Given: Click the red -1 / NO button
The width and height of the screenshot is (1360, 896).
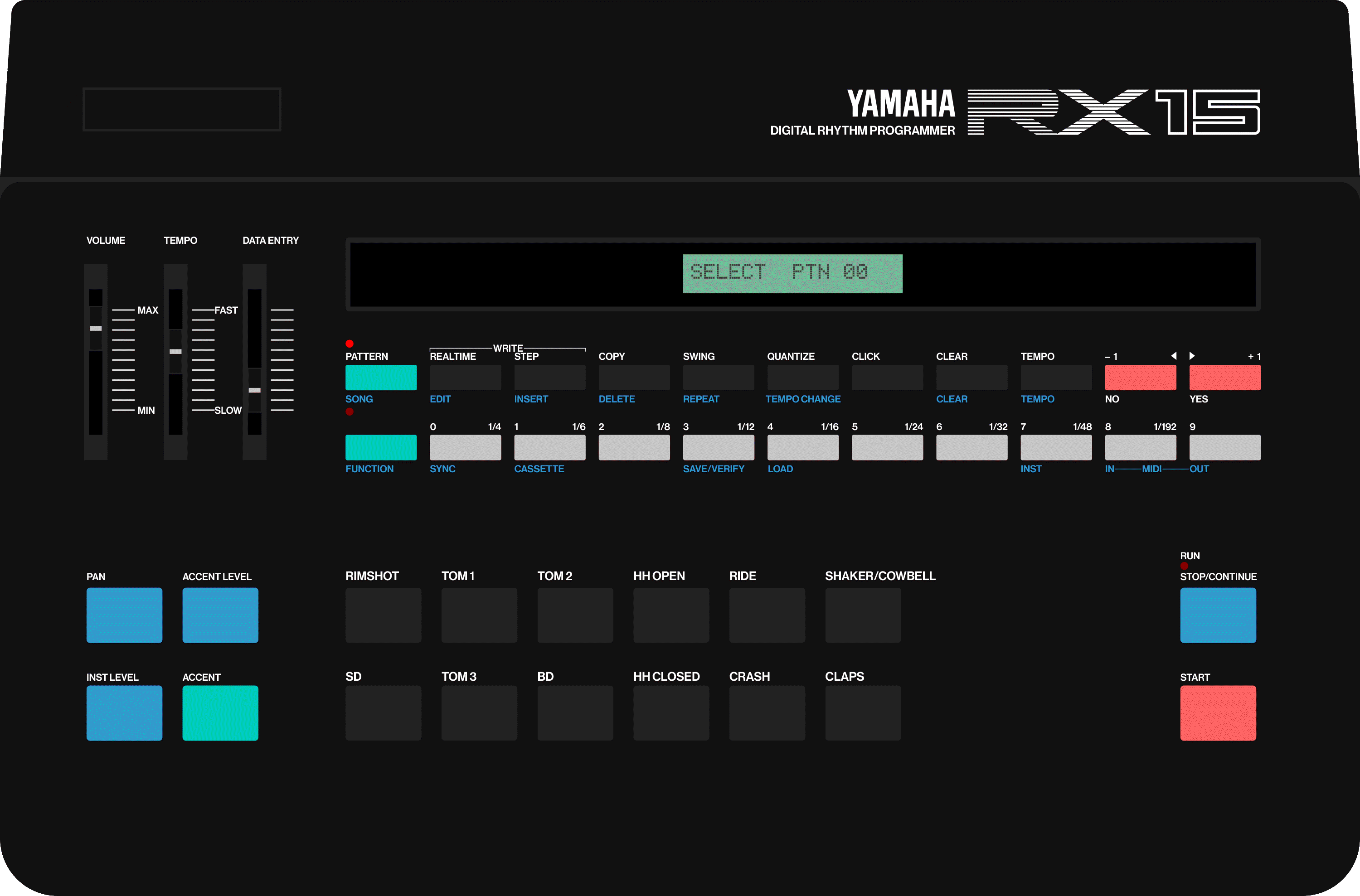Looking at the screenshot, I should click(1141, 378).
